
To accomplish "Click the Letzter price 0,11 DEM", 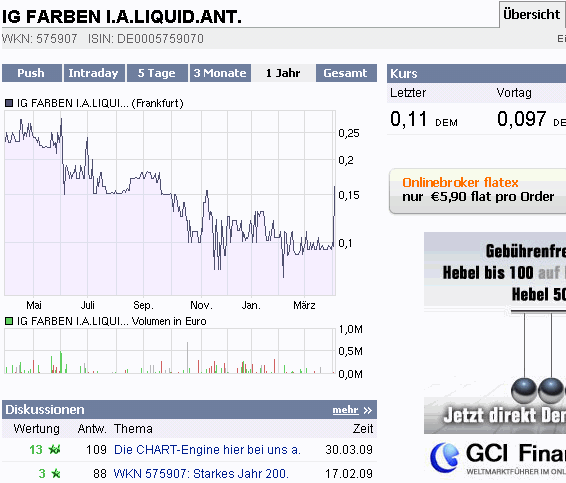I will (x=424, y=119).
